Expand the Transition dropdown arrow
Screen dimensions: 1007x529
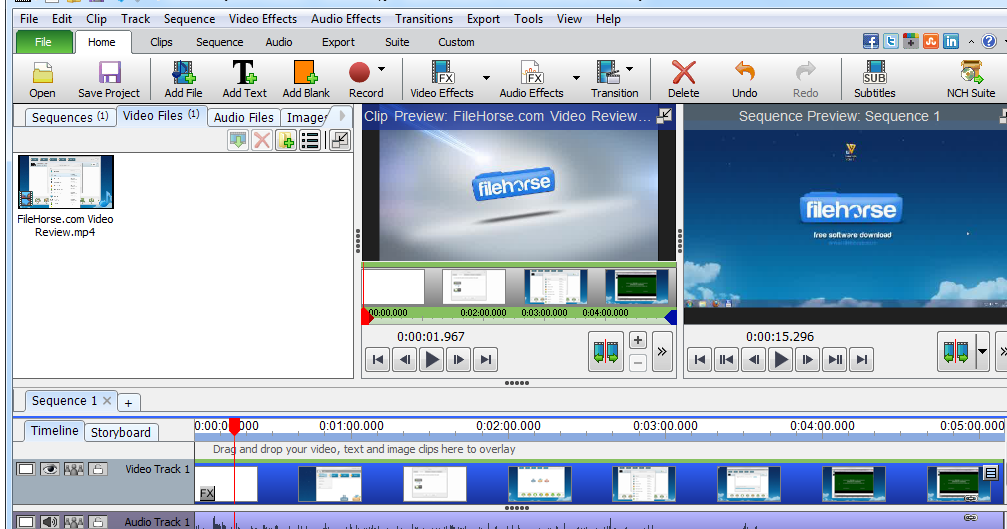pyautogui.click(x=629, y=69)
